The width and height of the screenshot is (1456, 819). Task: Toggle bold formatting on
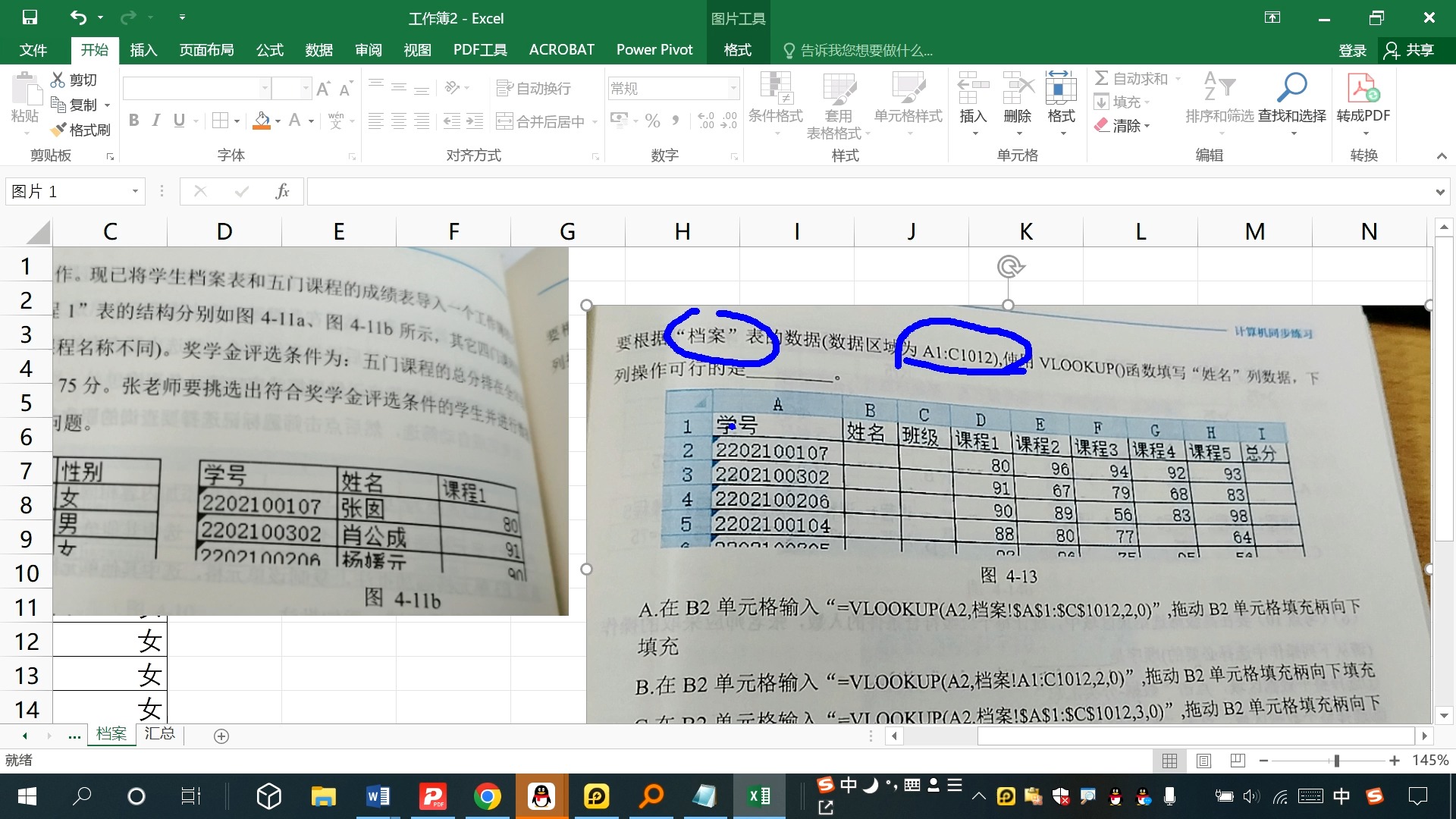click(x=134, y=120)
